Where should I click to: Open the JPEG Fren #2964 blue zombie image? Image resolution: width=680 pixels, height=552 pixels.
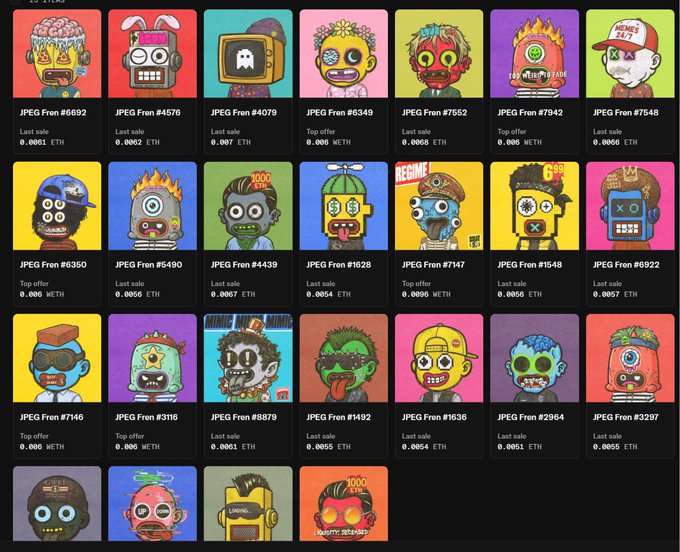tap(534, 358)
